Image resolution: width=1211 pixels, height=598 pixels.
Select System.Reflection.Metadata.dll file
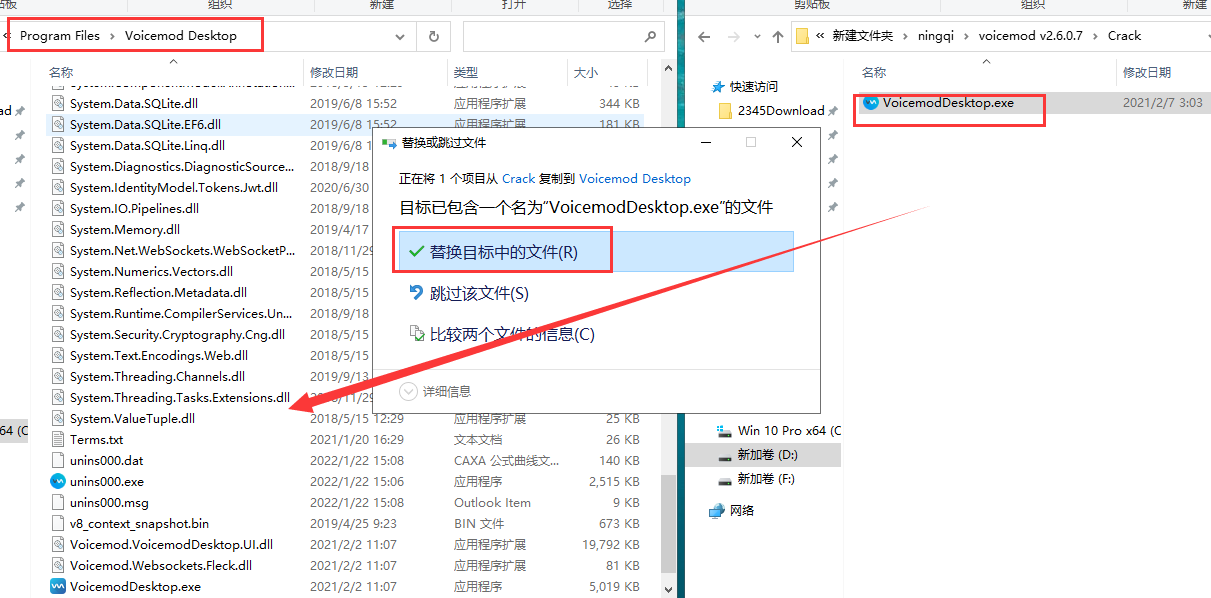[x=158, y=293]
